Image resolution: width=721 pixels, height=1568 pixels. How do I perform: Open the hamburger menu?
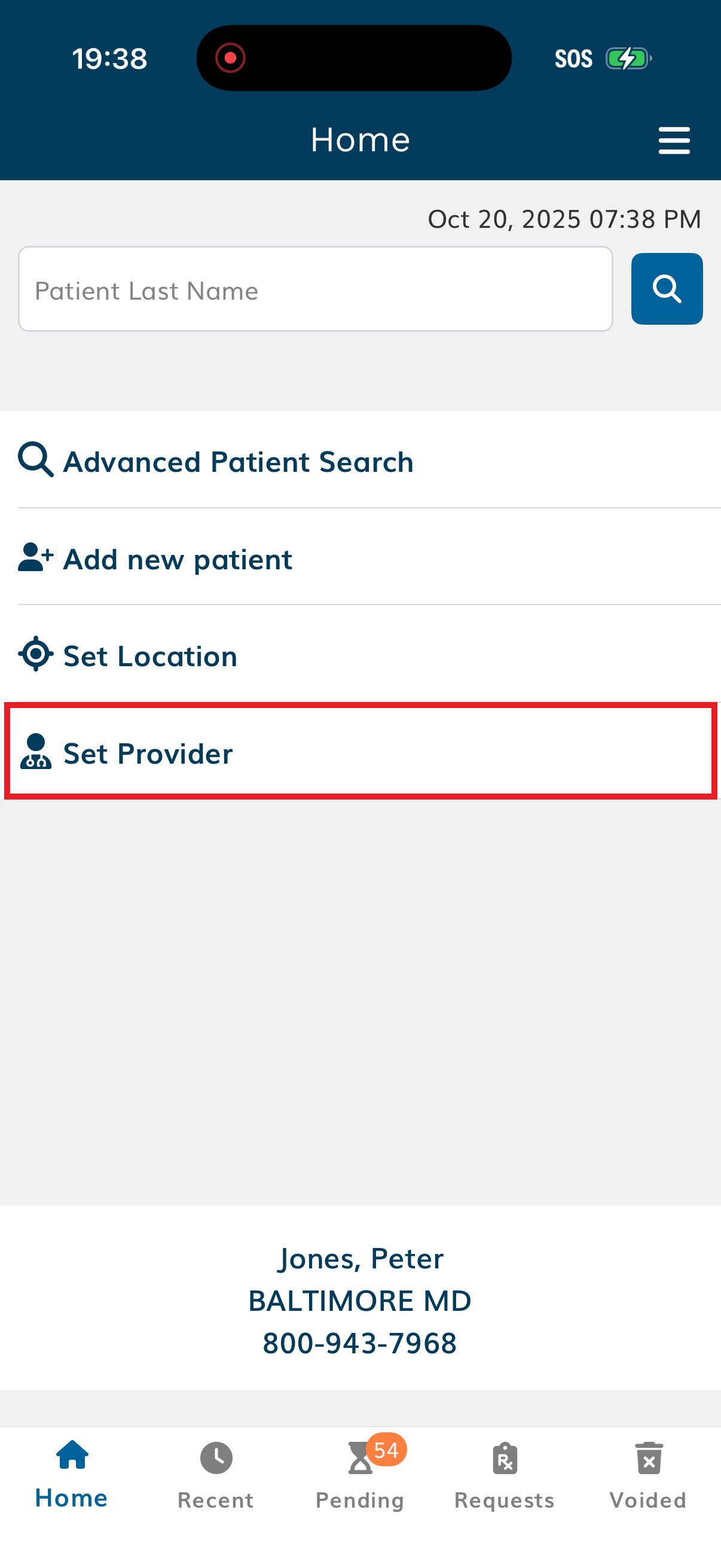(674, 141)
